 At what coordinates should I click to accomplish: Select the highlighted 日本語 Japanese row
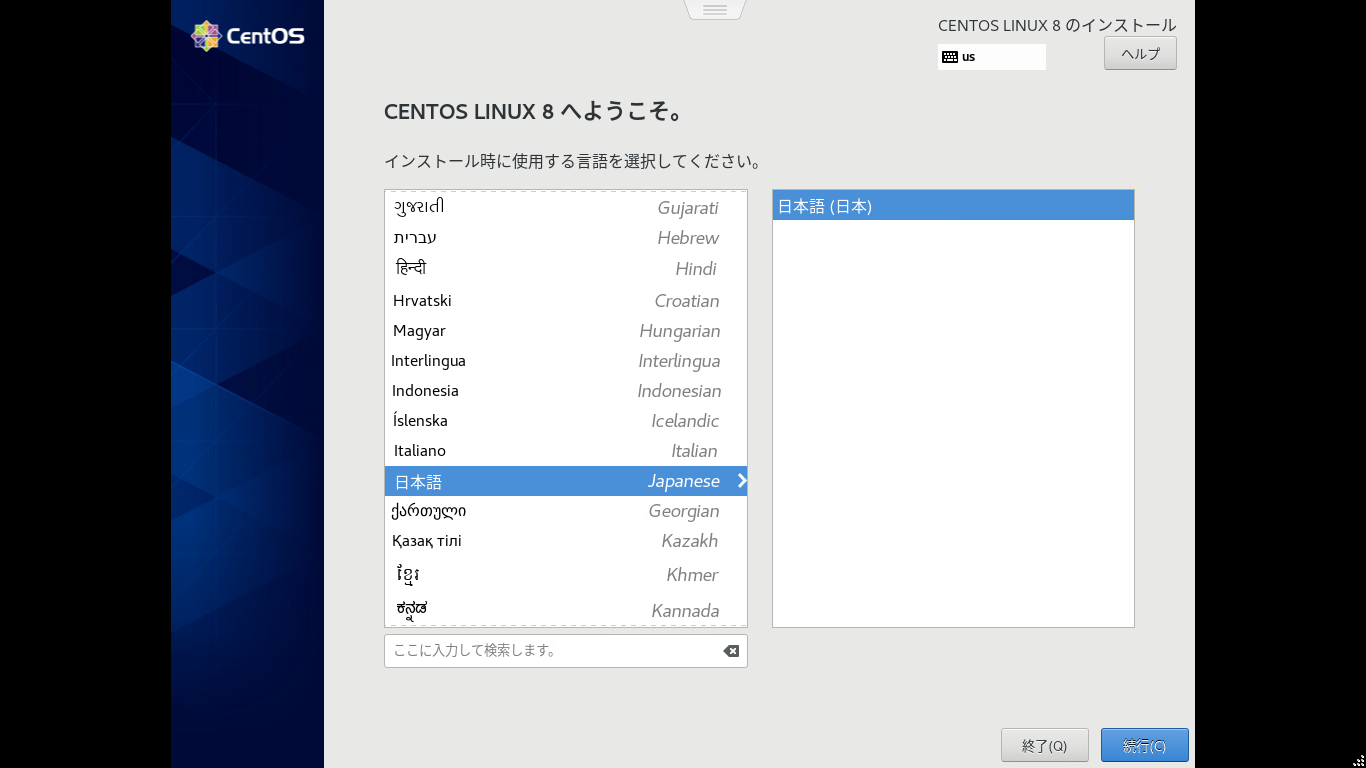[566, 481]
